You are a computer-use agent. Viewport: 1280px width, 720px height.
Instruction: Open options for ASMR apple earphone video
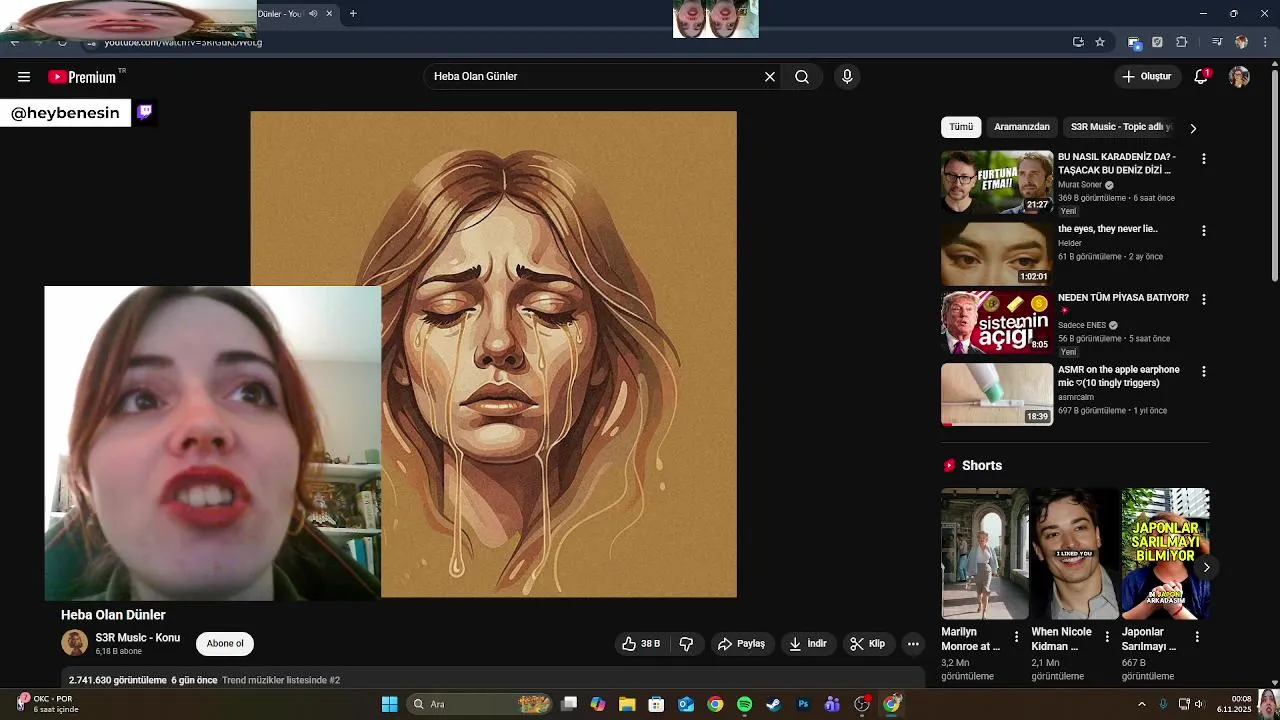(x=1204, y=372)
